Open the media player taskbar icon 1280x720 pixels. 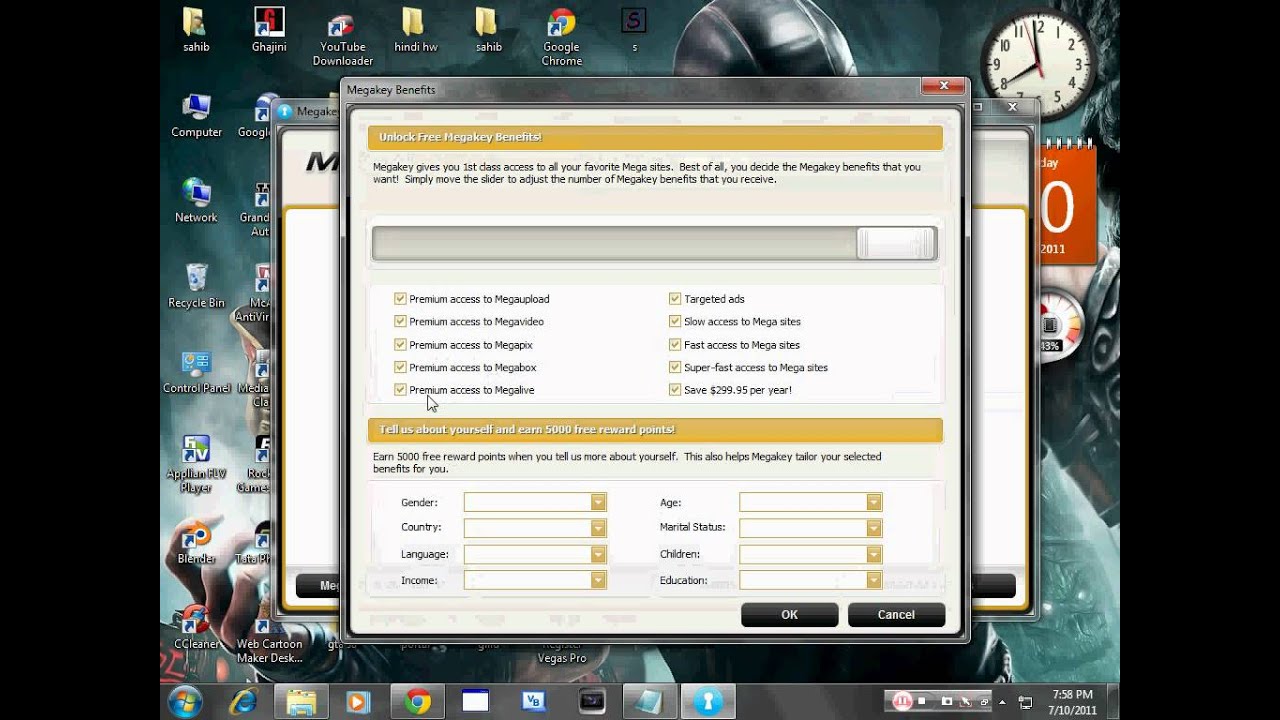pyautogui.click(x=358, y=702)
